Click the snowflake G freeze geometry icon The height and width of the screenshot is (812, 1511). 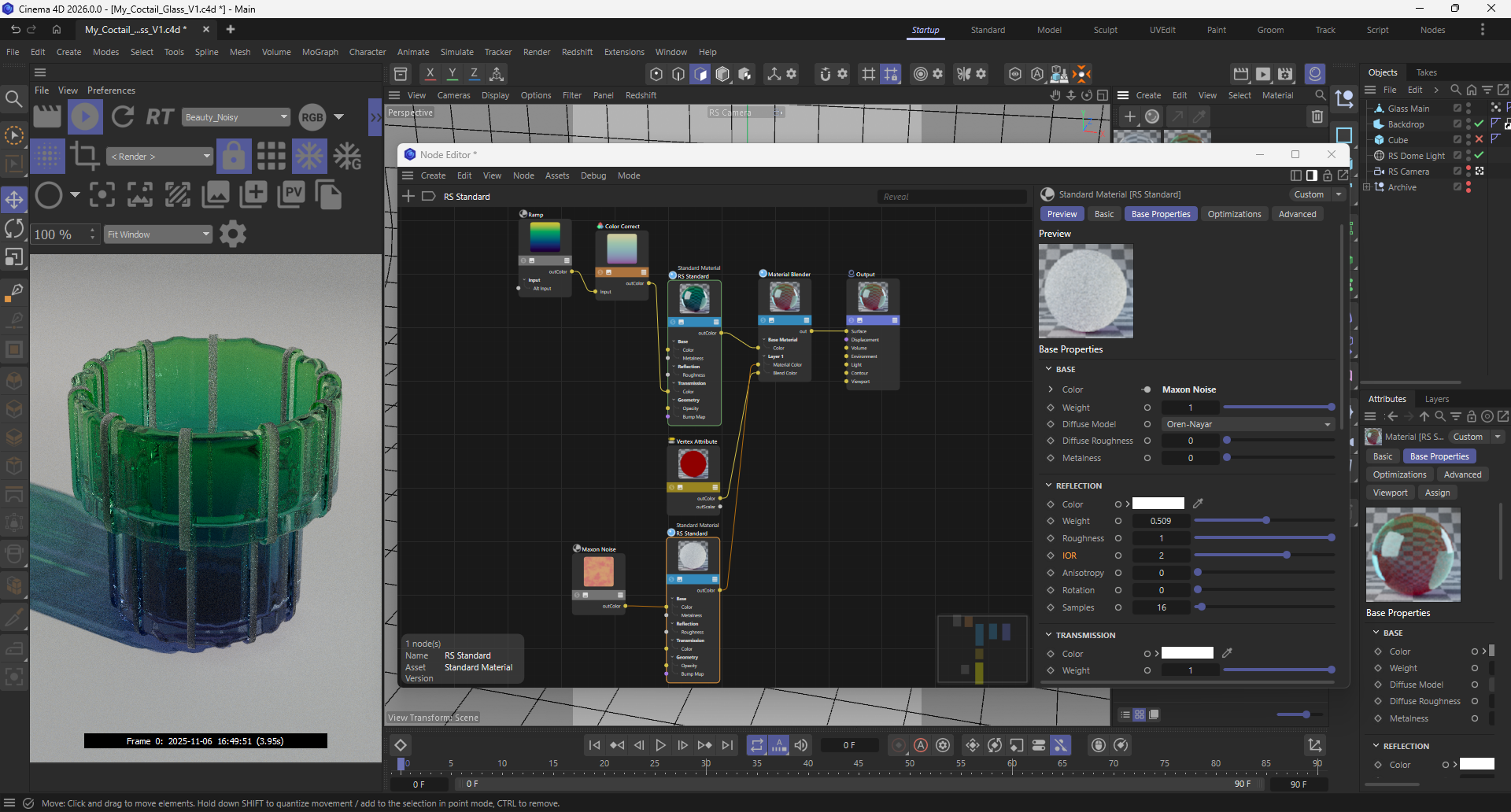347,156
